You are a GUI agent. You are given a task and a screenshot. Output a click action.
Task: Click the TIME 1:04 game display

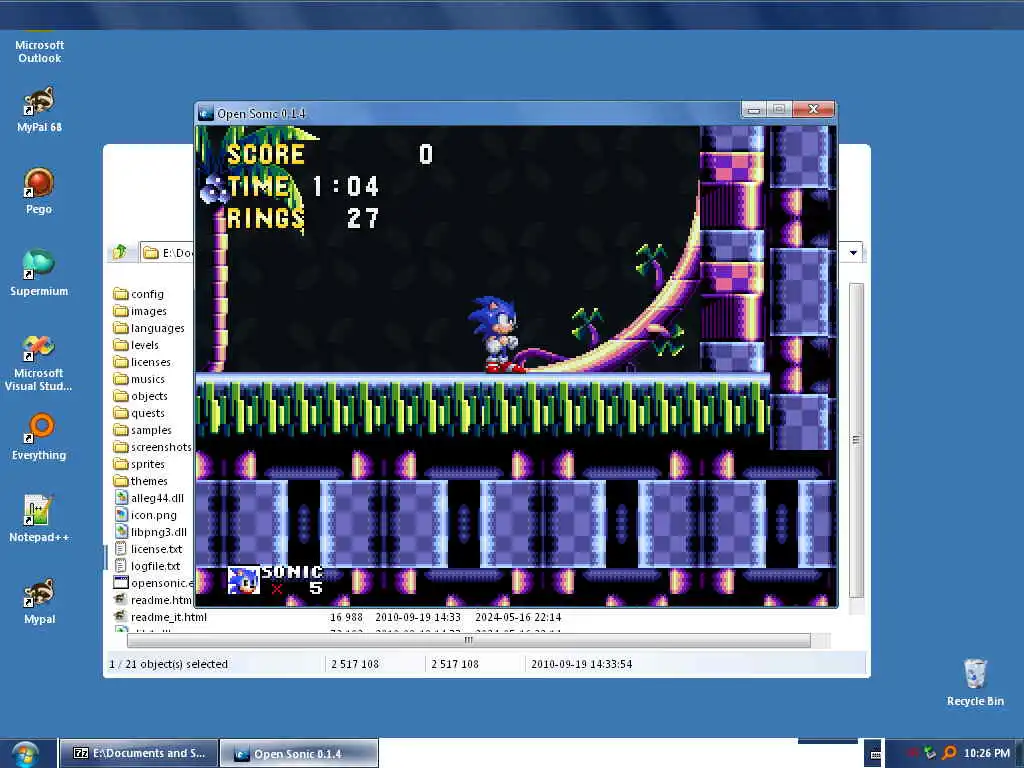[x=302, y=186]
